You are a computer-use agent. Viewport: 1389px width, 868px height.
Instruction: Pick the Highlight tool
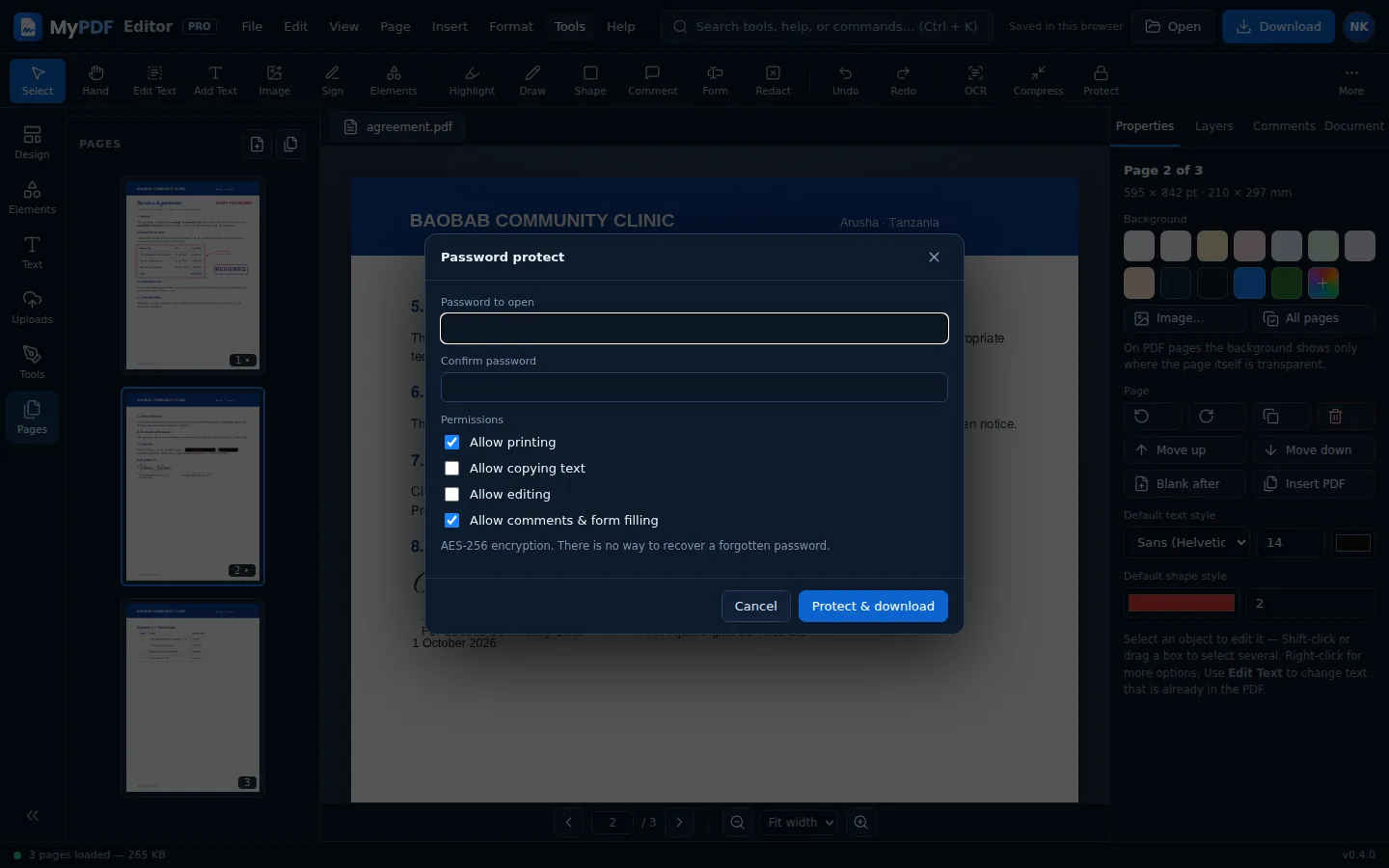pyautogui.click(x=472, y=80)
